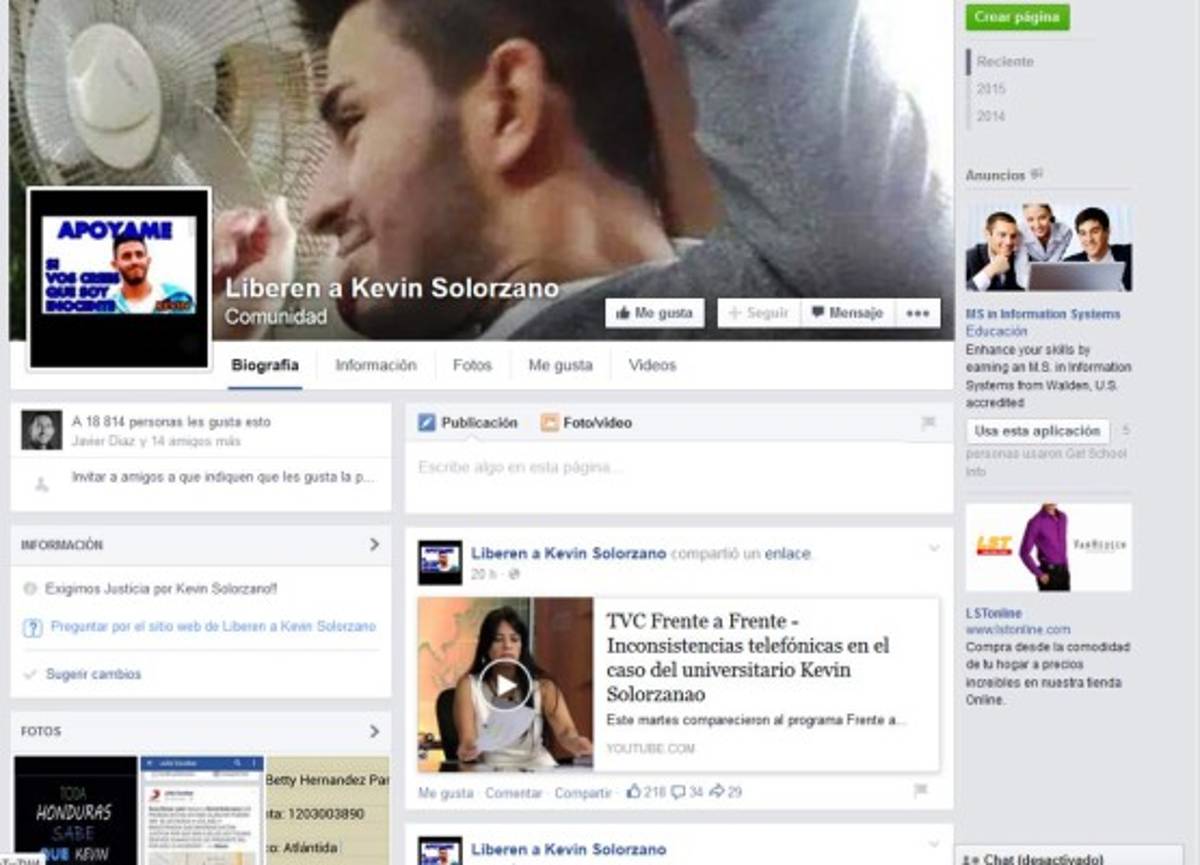Play the TVC Frente a Frente video
Viewport: 1200px width, 865px height.
504,684
